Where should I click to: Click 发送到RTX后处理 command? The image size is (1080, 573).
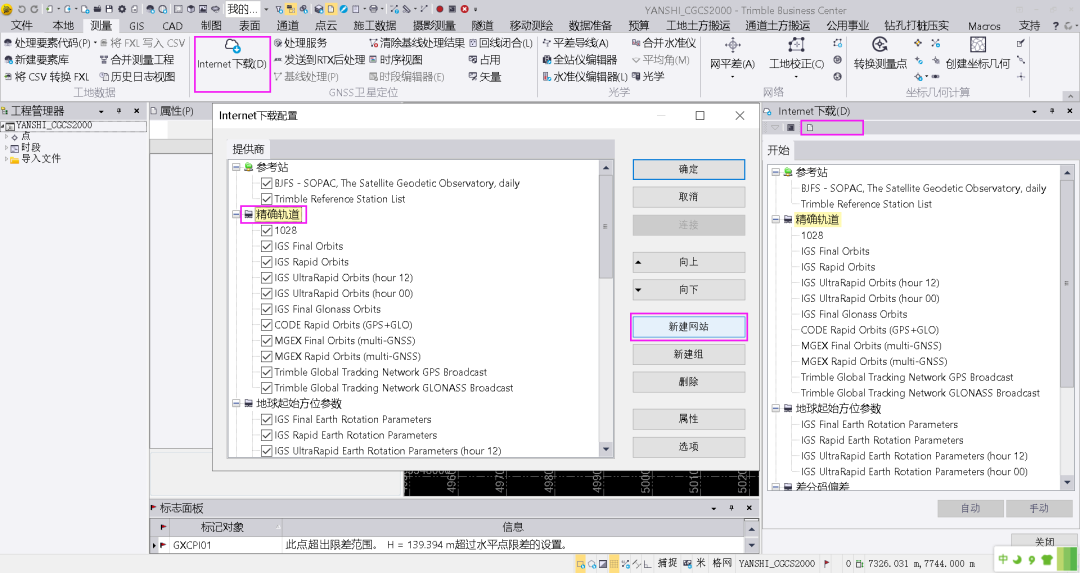(x=319, y=60)
